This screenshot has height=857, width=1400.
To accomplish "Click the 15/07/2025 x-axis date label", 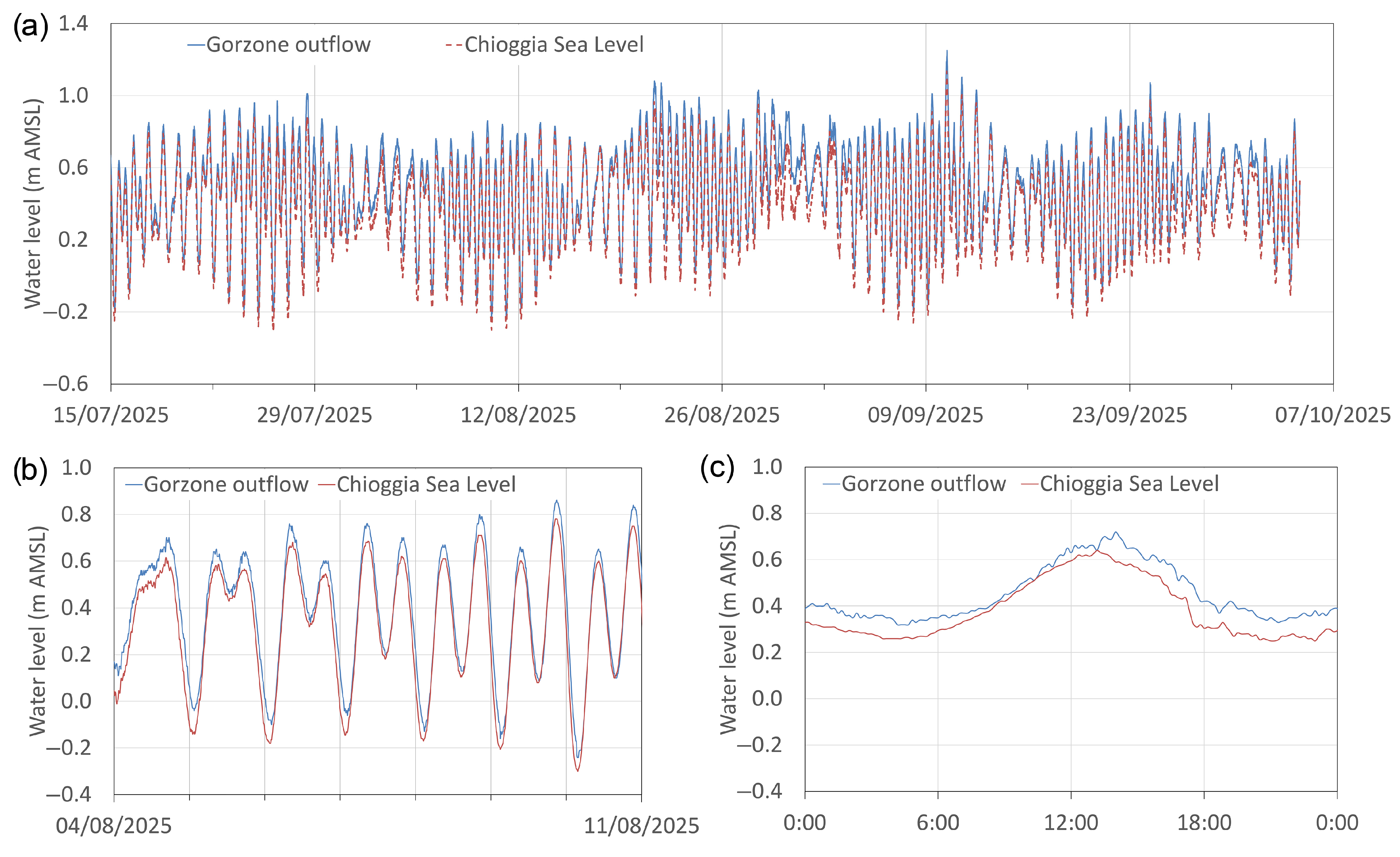I will pos(111,415).
